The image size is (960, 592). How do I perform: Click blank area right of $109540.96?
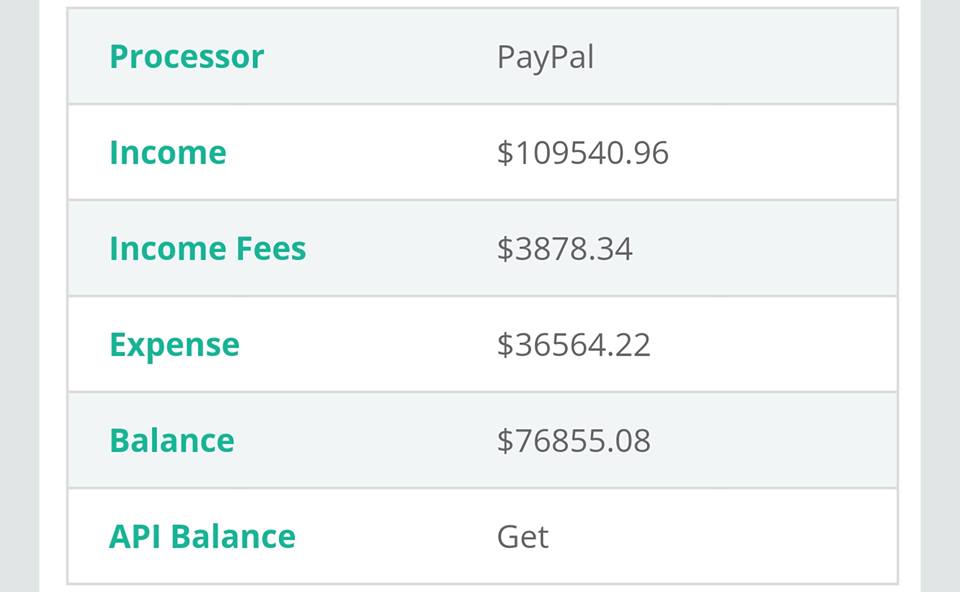[790, 153]
